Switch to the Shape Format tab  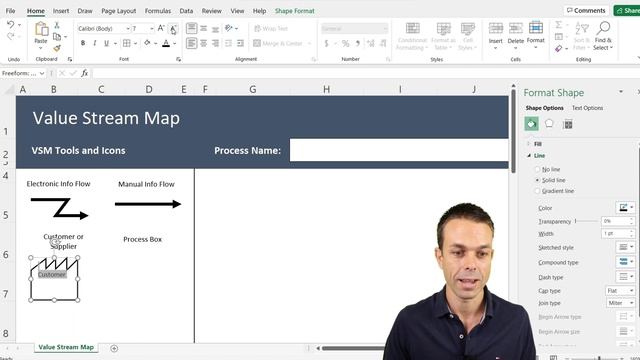295,11
